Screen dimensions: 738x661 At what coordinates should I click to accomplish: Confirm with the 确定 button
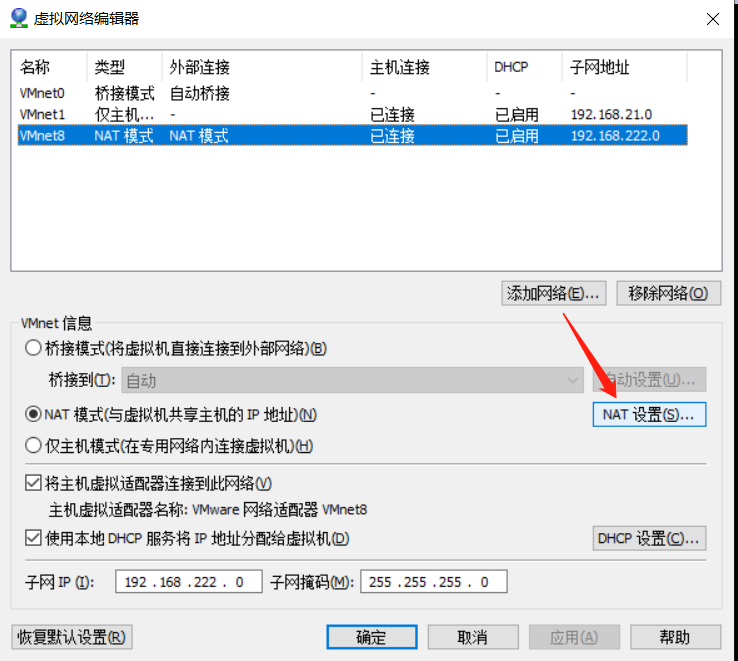[372, 637]
